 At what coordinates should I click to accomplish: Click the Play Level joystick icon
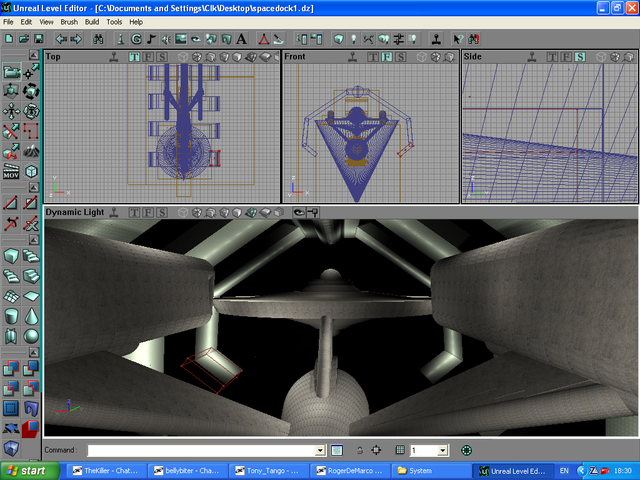[437, 39]
